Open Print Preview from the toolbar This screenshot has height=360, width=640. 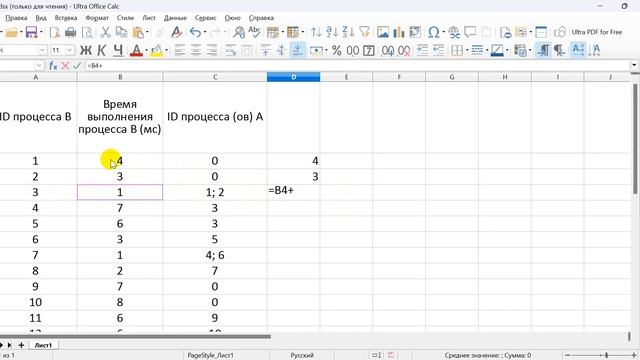coord(87,32)
